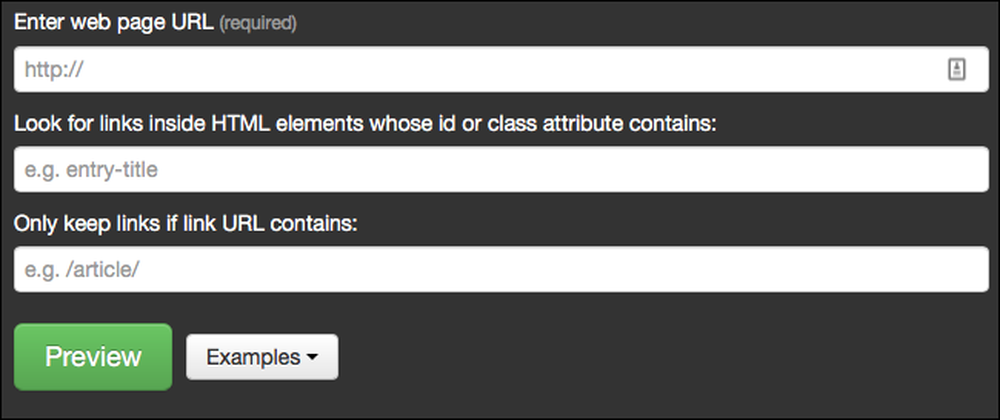Image resolution: width=1000 pixels, height=420 pixels.
Task: Click the 'Only keep links if link URL contains' label
Action: (186, 224)
